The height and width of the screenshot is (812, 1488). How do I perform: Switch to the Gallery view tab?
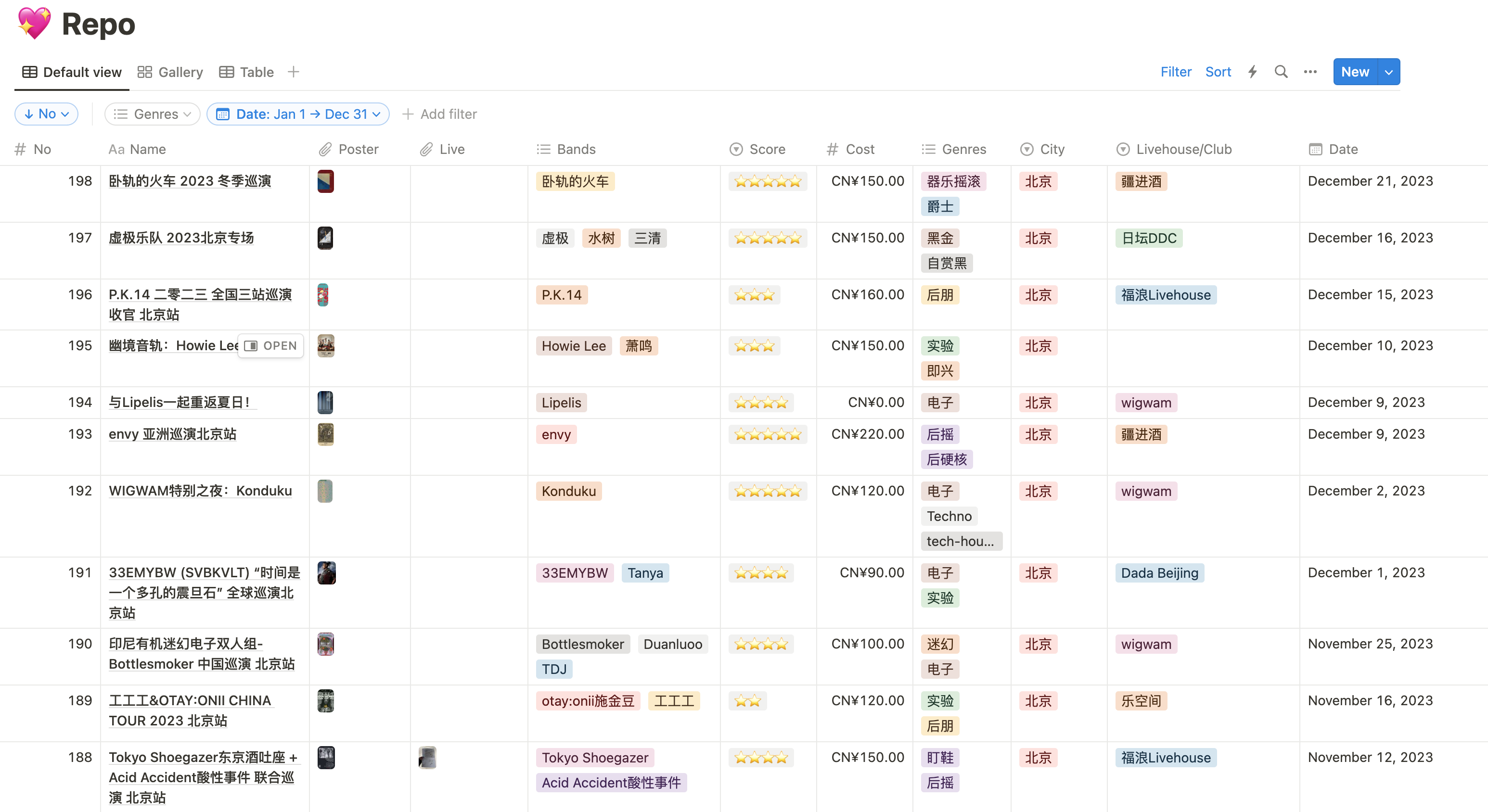[170, 72]
